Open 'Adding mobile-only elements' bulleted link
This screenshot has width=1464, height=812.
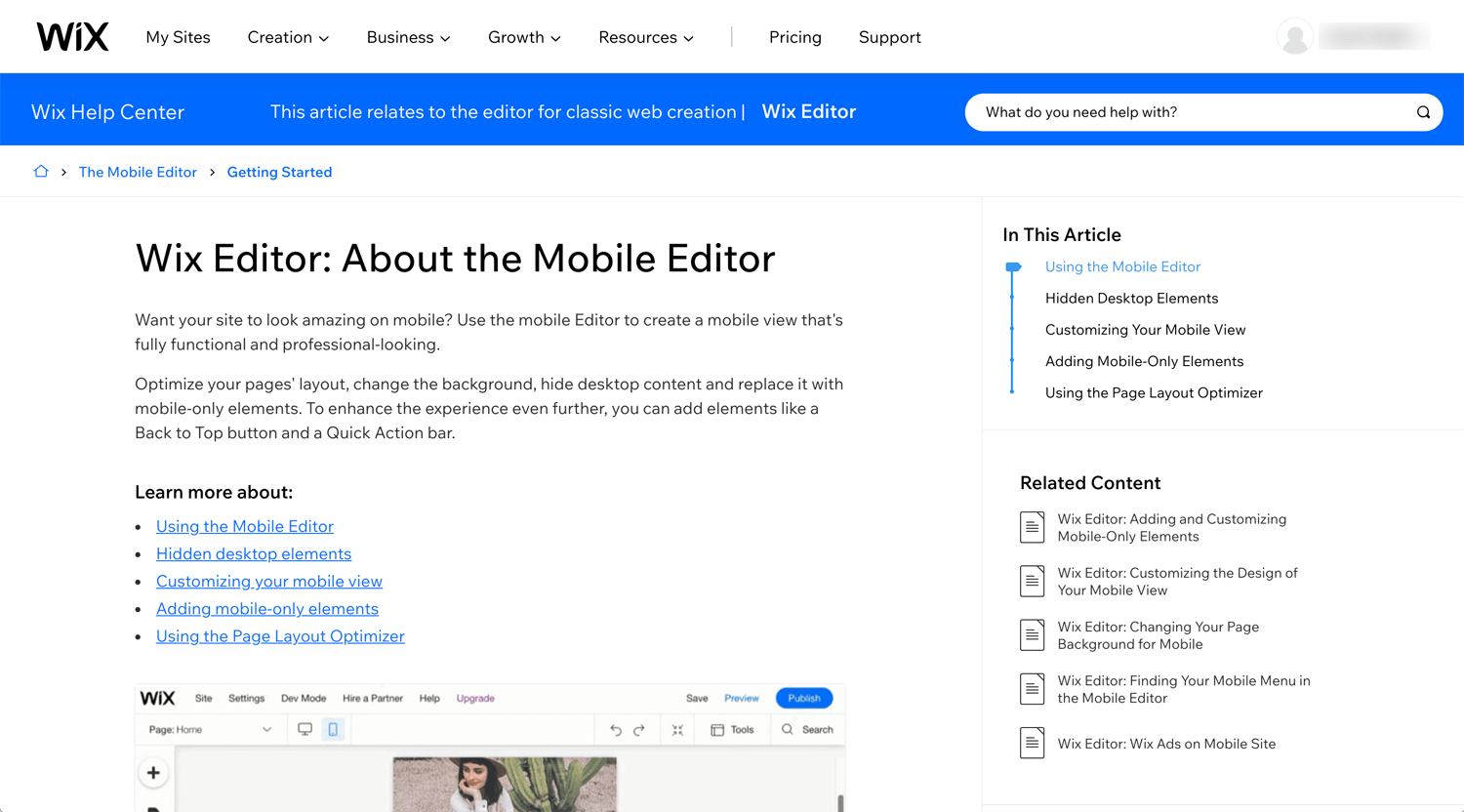[x=267, y=608]
